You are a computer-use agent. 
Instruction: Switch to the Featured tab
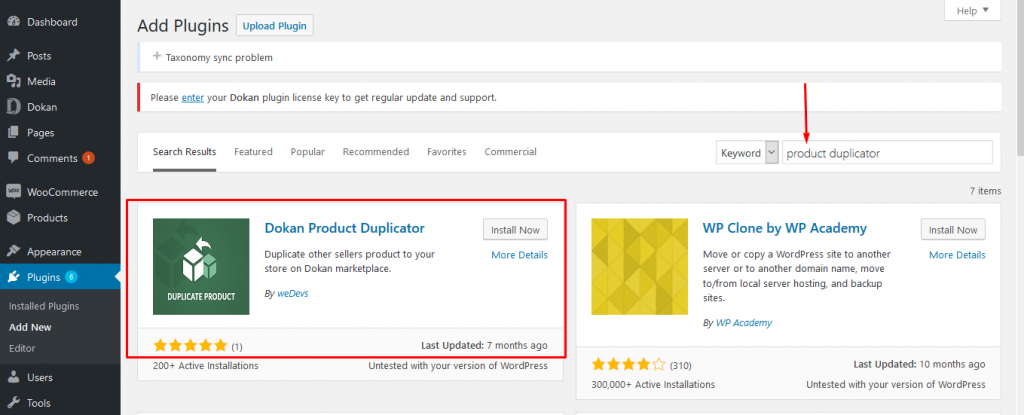pyautogui.click(x=253, y=152)
